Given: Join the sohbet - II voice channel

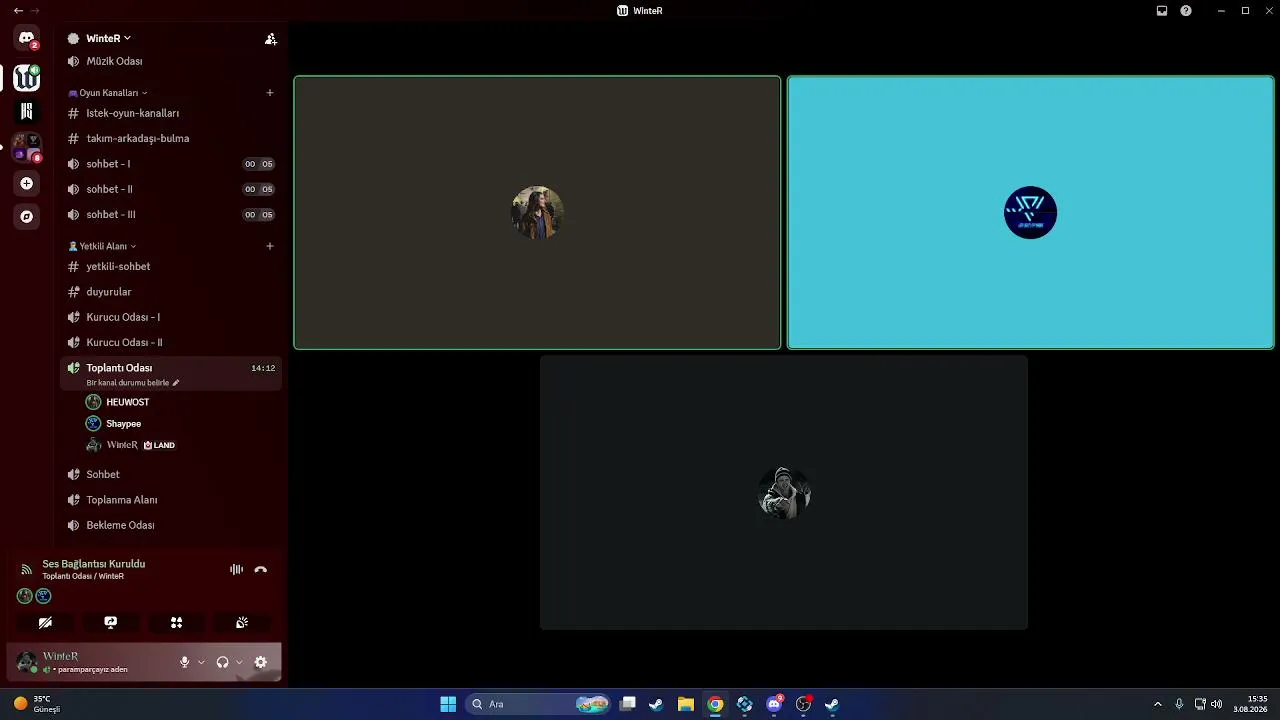Looking at the screenshot, I should click(170, 189).
